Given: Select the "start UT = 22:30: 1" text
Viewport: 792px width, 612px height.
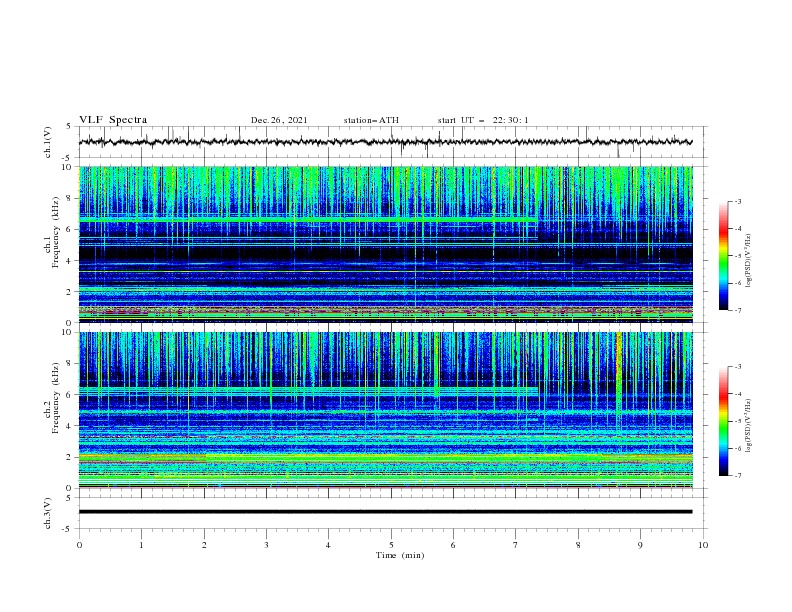Looking at the screenshot, I should (x=483, y=120).
